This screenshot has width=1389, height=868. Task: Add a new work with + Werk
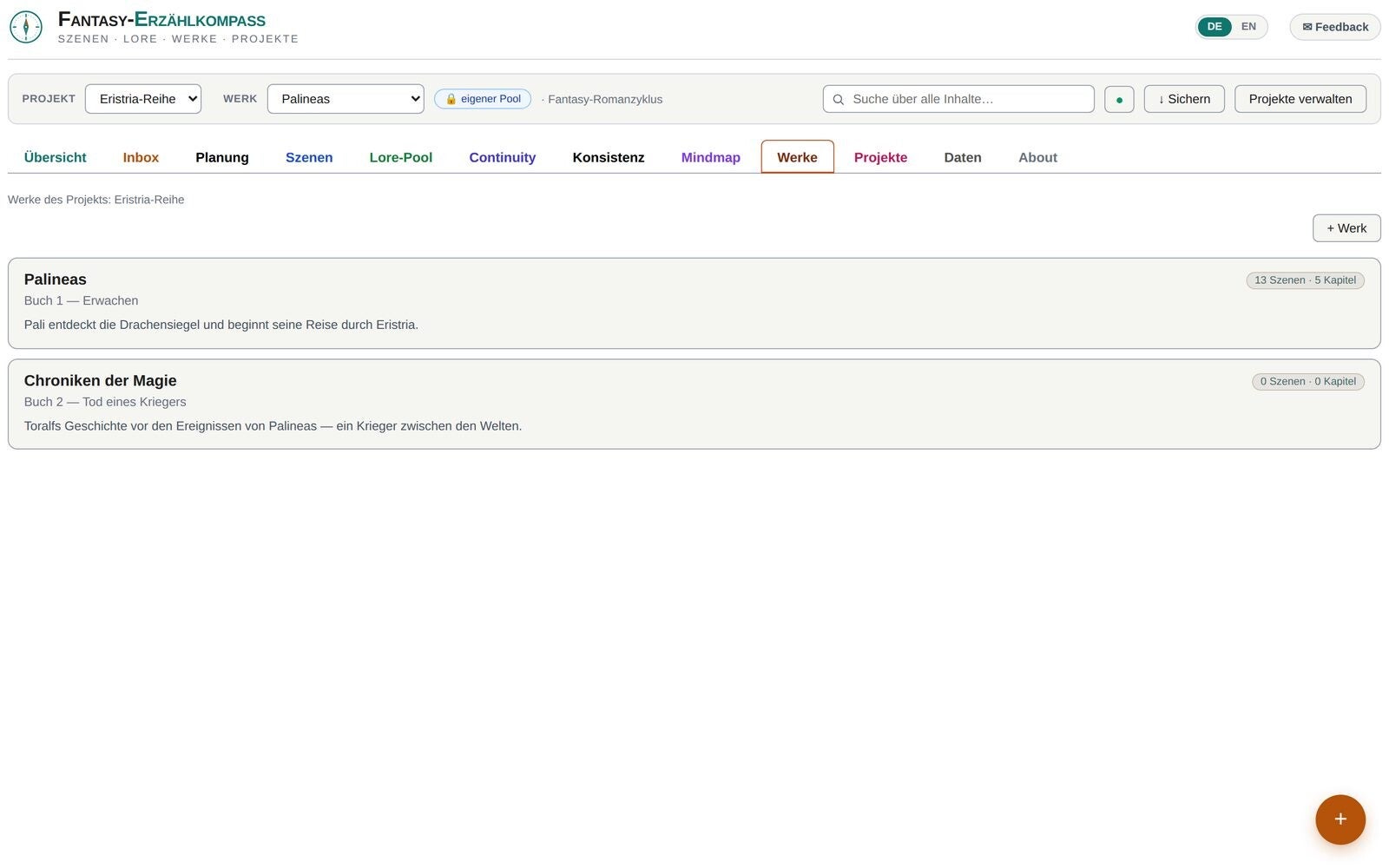coord(1346,228)
